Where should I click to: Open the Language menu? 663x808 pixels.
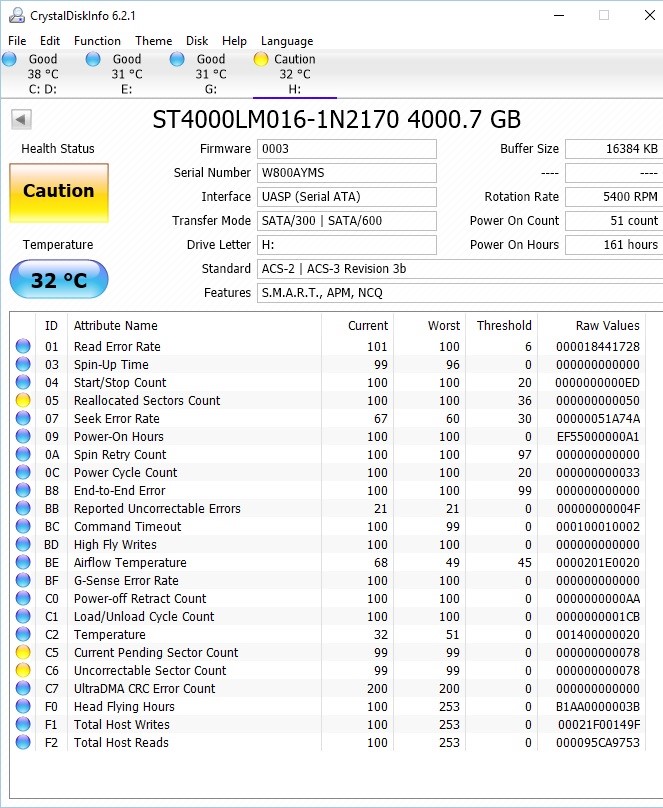tap(287, 41)
